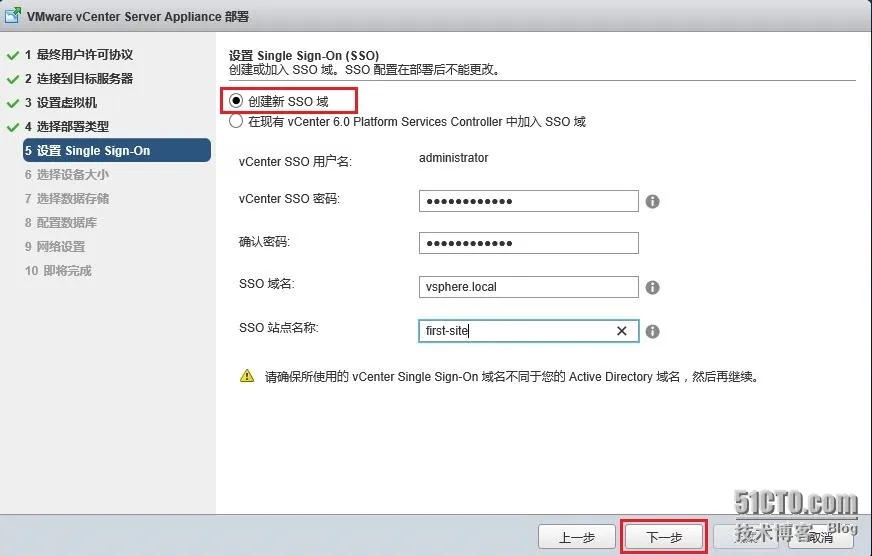Focus the 确认密码 confirm password field
Image resolution: width=872 pixels, height=556 pixels.
528,243
